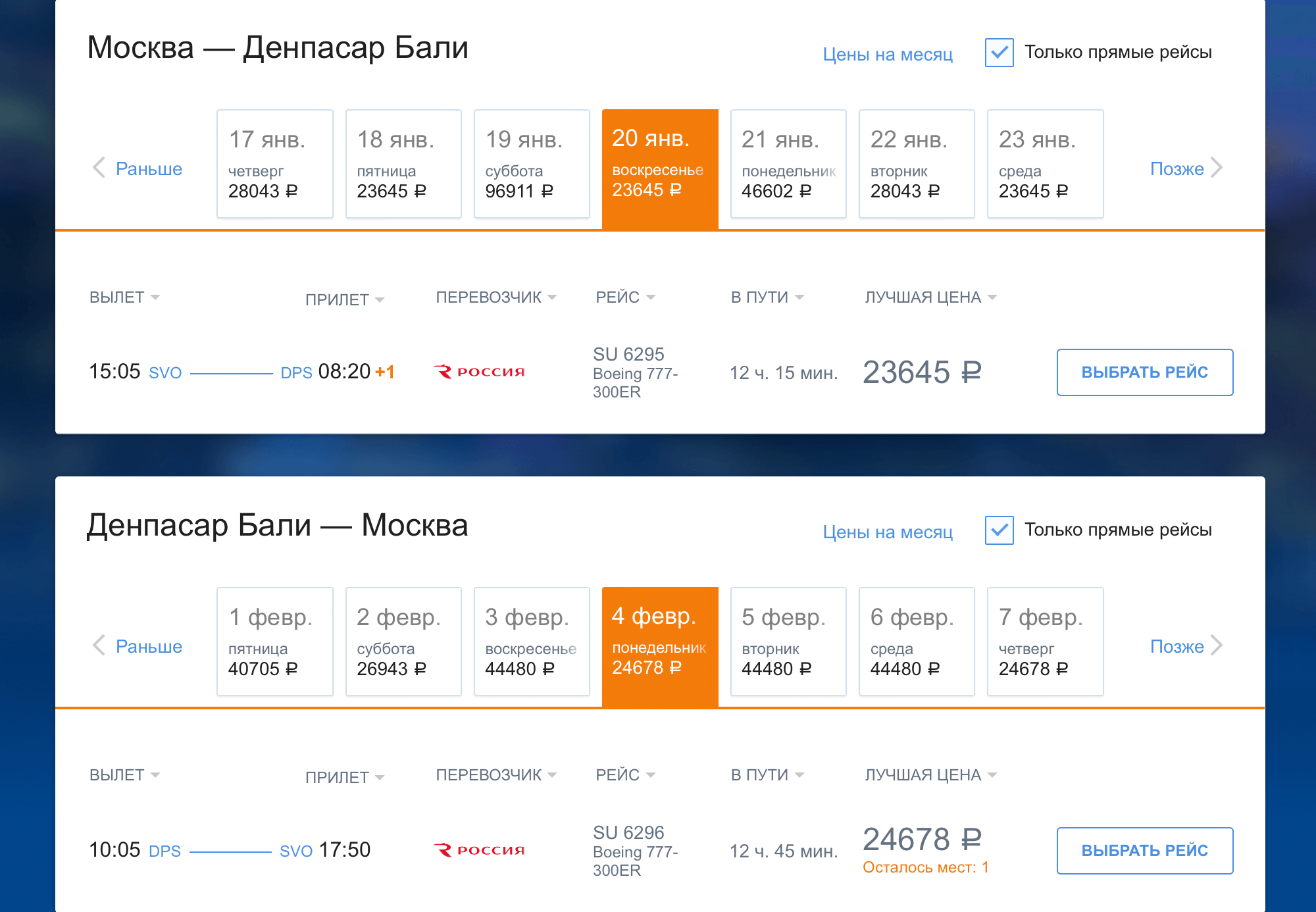The image size is (1316, 912).
Task: Click the Россия airline logo for SU 6295
Action: (480, 372)
